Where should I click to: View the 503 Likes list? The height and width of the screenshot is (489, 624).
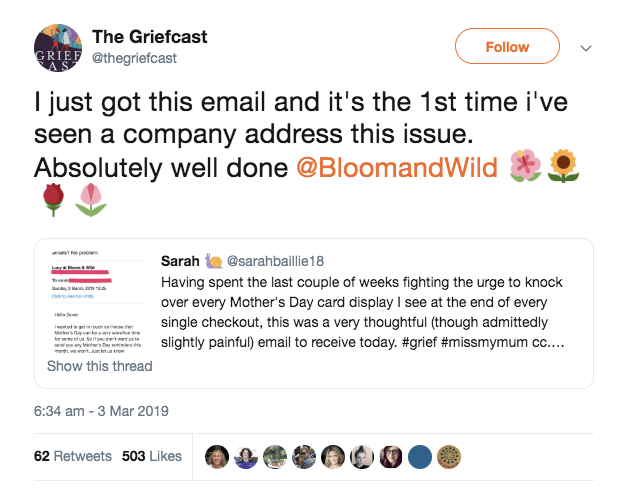tap(152, 456)
